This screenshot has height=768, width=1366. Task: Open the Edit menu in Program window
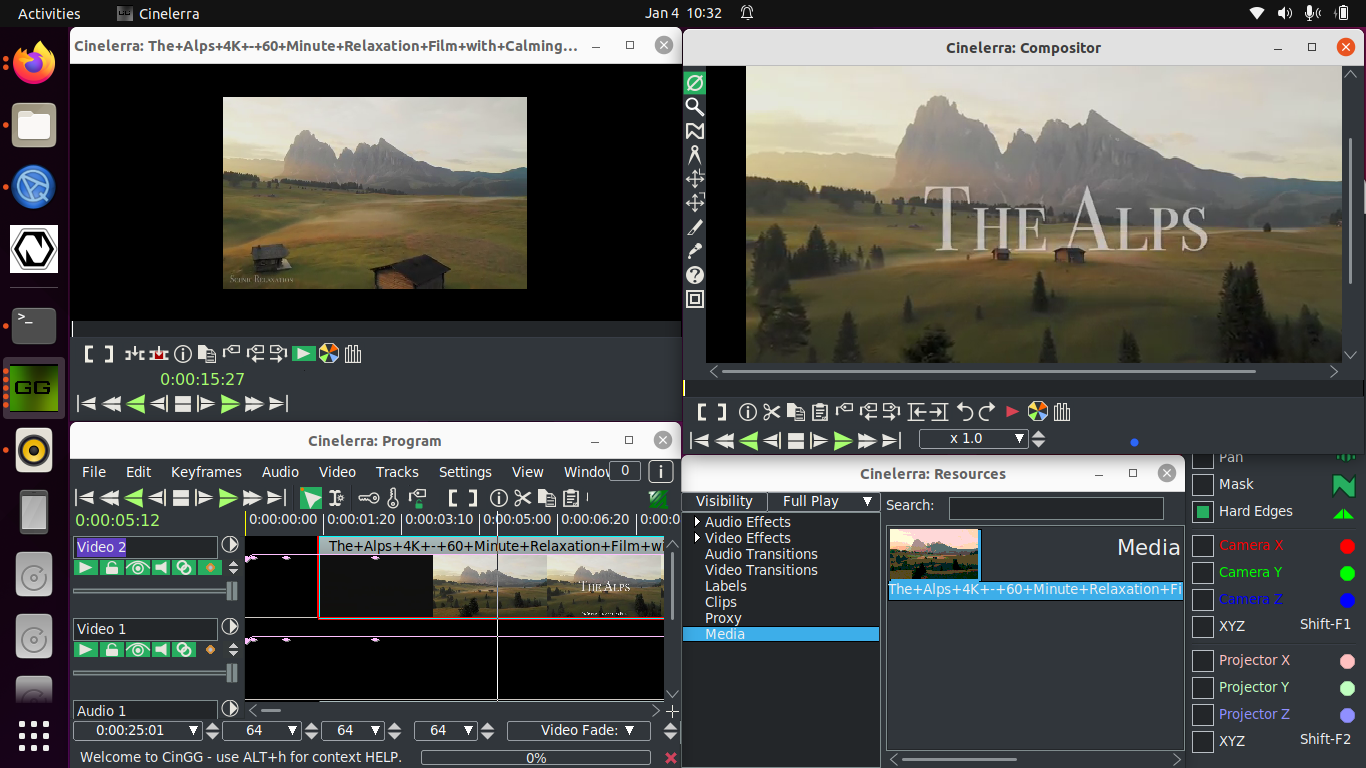[139, 472]
